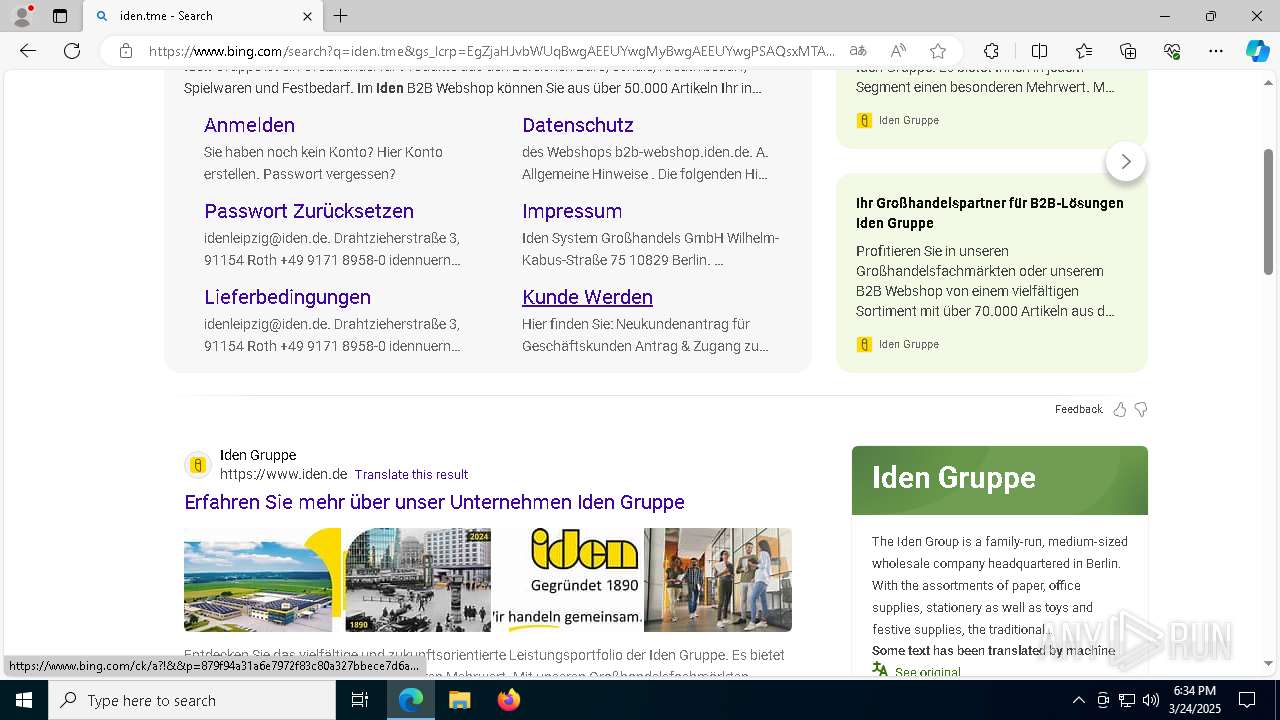The image size is (1280, 720).
Task: Click the taskbar search box
Action: click(x=192, y=700)
